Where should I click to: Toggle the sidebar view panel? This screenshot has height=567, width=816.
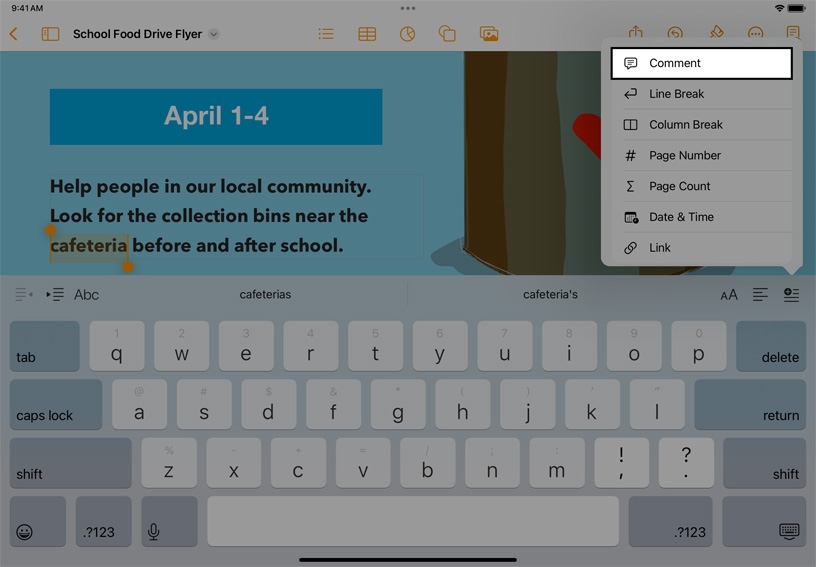(x=50, y=34)
